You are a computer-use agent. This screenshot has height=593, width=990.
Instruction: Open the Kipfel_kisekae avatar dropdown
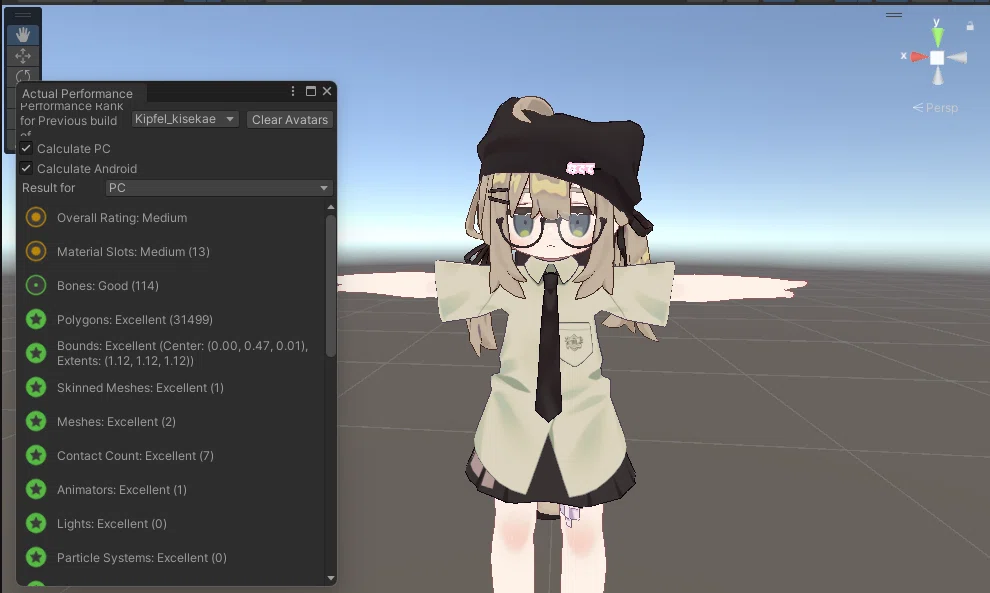pyautogui.click(x=185, y=119)
